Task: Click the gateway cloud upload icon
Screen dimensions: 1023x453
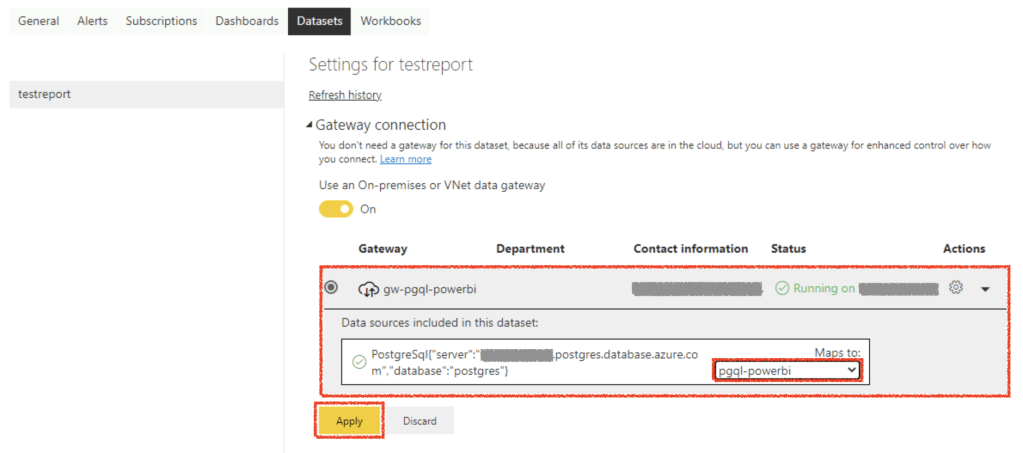Action: [x=368, y=289]
